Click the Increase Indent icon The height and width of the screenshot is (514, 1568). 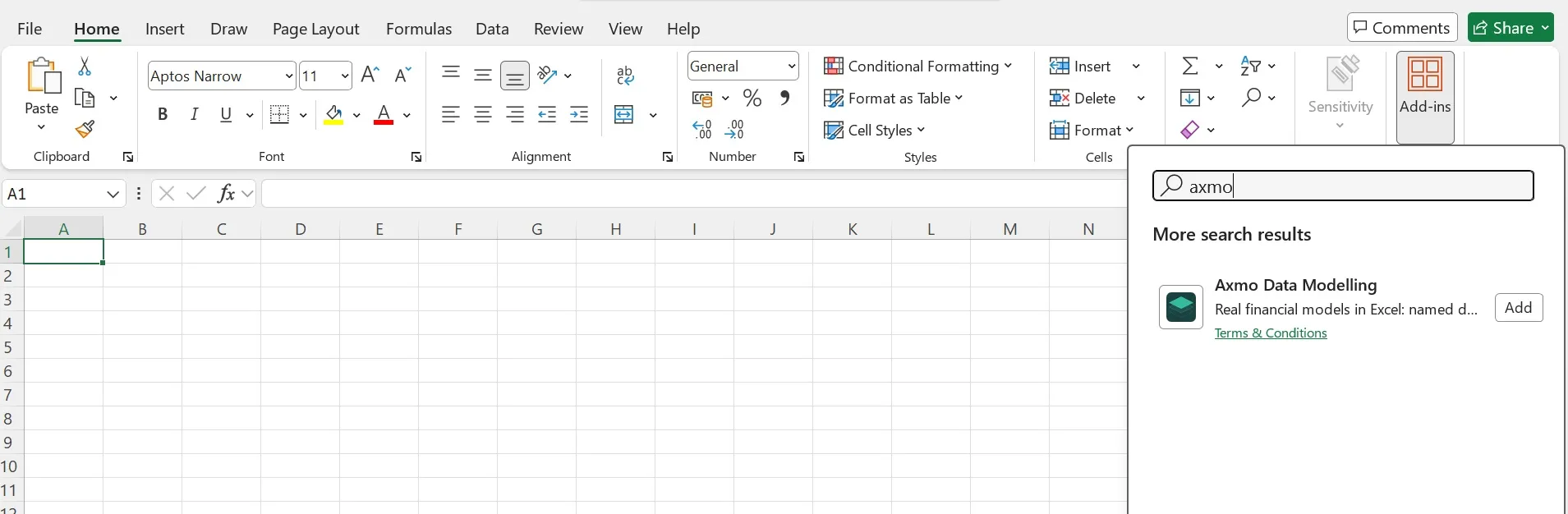click(x=579, y=114)
